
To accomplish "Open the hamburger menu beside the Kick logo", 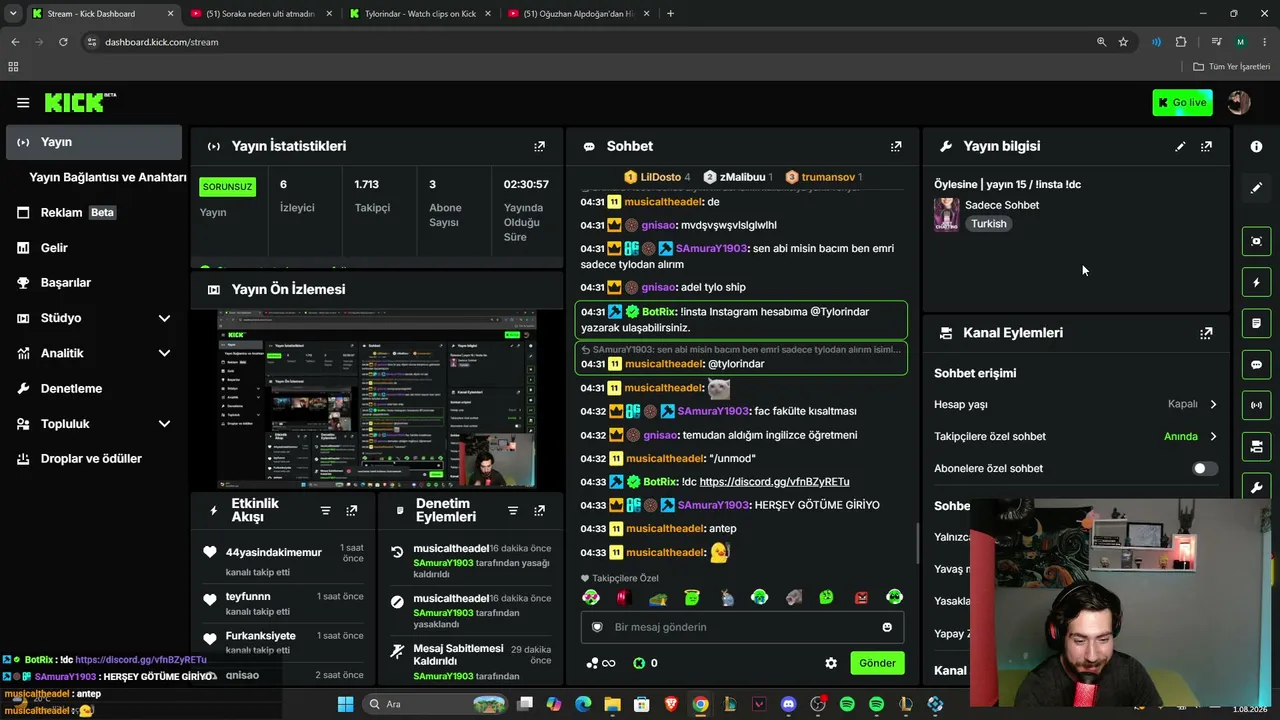I will [23, 103].
